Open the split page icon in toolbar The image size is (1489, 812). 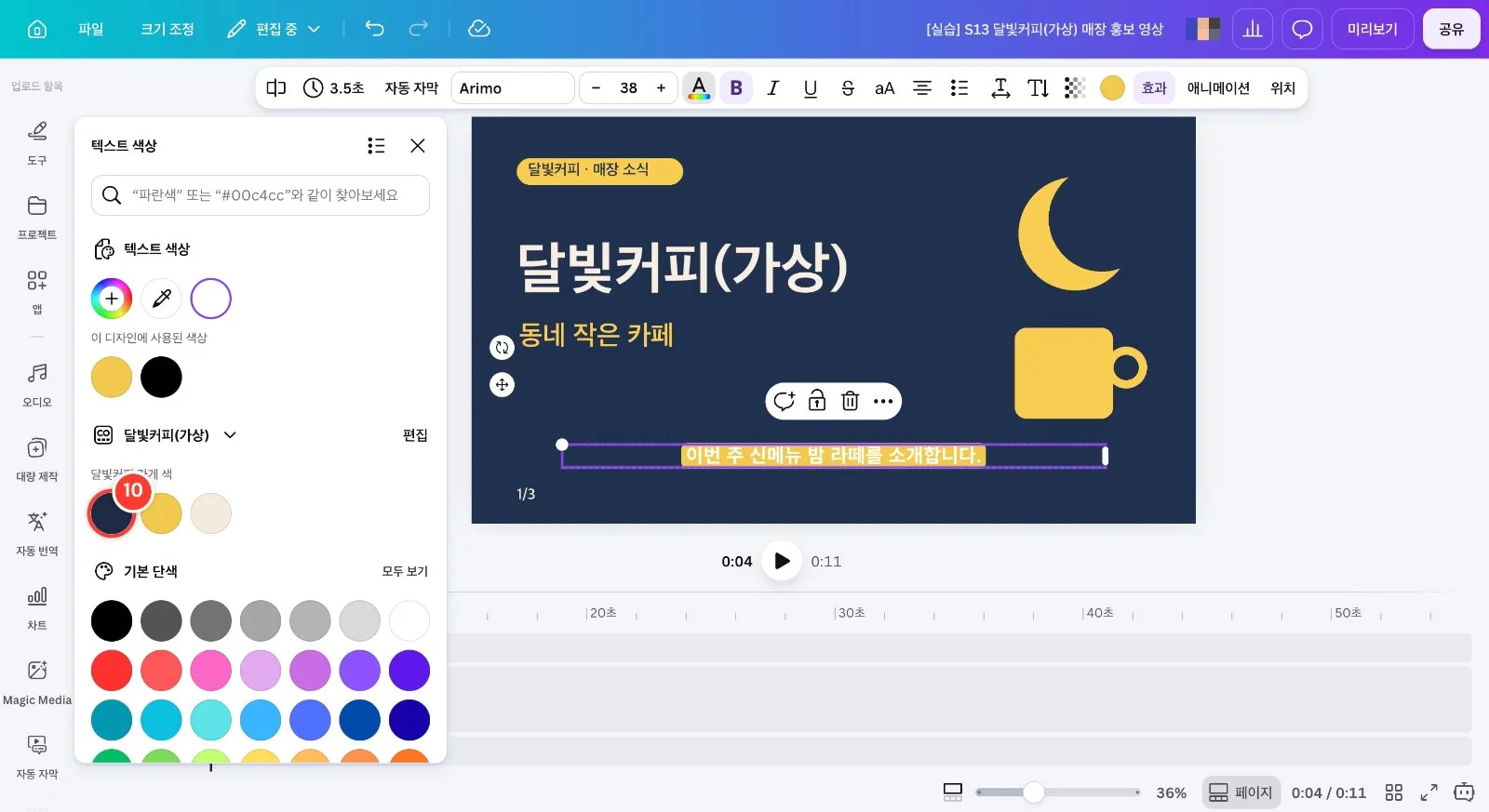(276, 88)
